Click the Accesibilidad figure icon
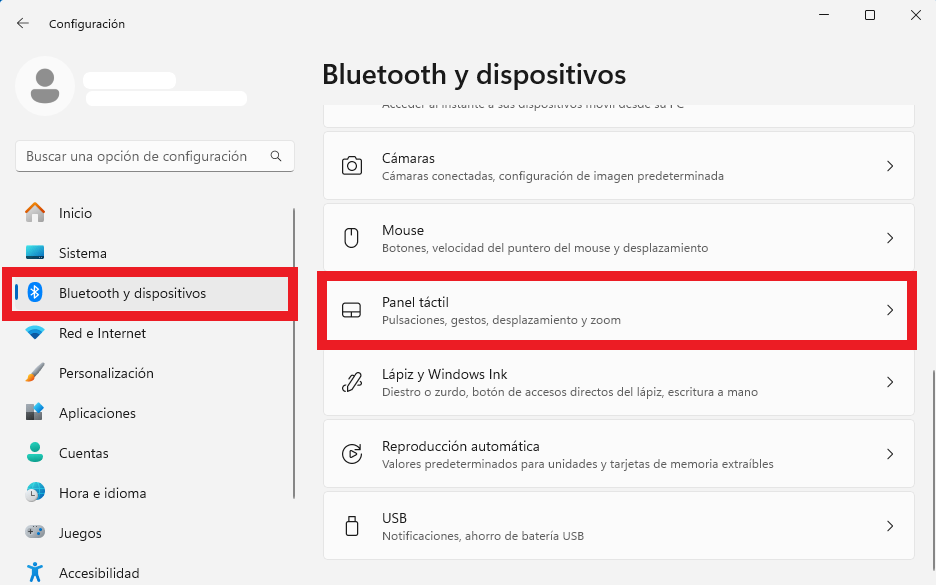Screen dimensions: 936x585 click(x=35, y=572)
